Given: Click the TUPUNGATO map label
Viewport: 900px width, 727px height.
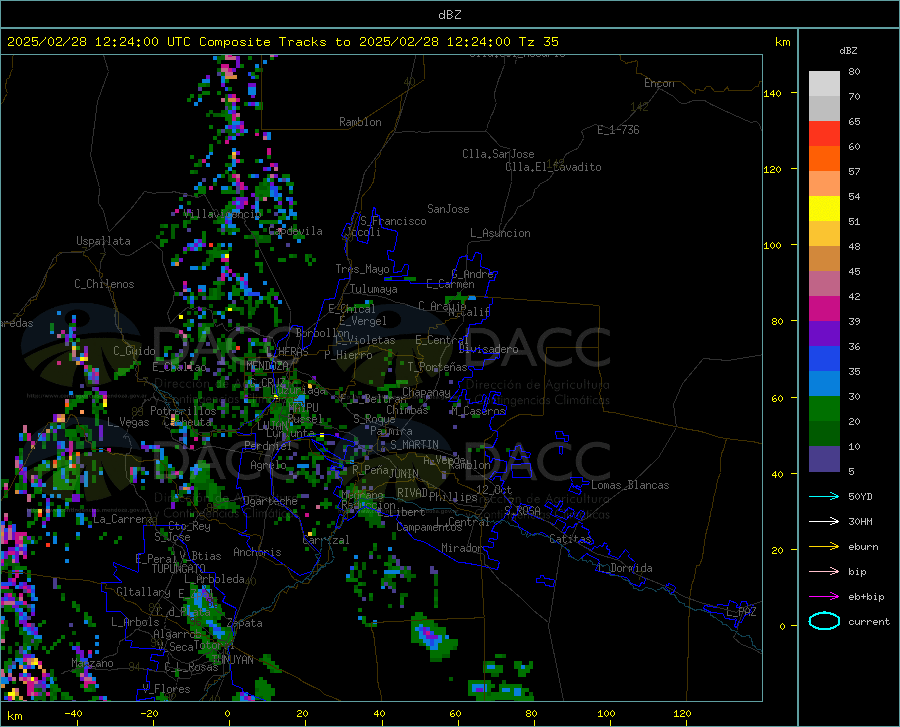Looking at the screenshot, I should (179, 569).
